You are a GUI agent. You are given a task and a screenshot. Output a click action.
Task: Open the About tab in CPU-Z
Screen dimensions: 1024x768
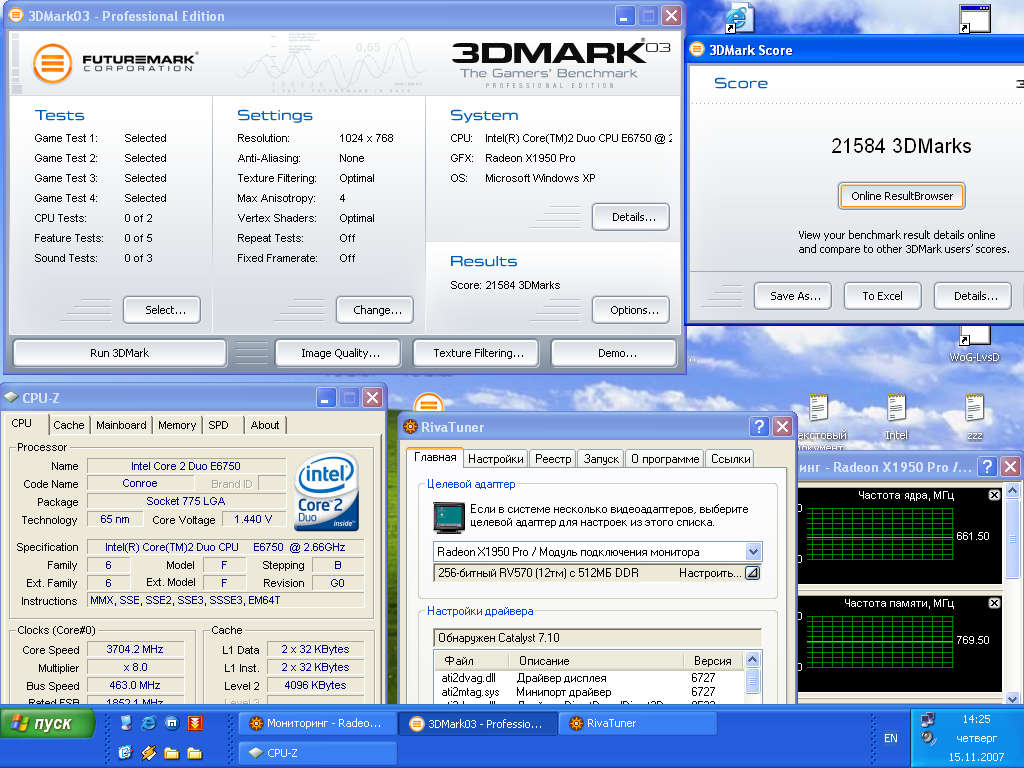(x=265, y=425)
